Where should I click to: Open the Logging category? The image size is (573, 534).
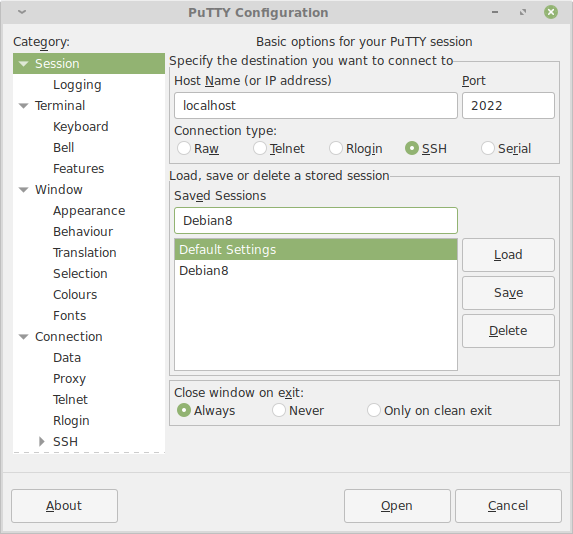click(x=77, y=85)
